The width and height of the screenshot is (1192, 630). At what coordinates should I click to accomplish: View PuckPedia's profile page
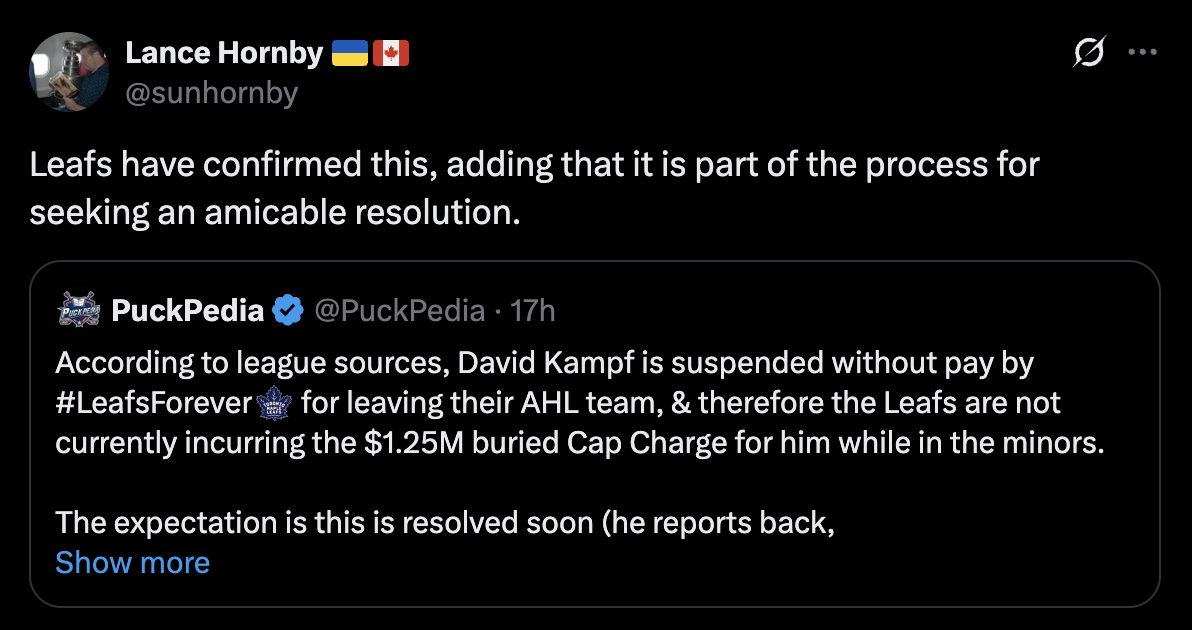[x=187, y=310]
